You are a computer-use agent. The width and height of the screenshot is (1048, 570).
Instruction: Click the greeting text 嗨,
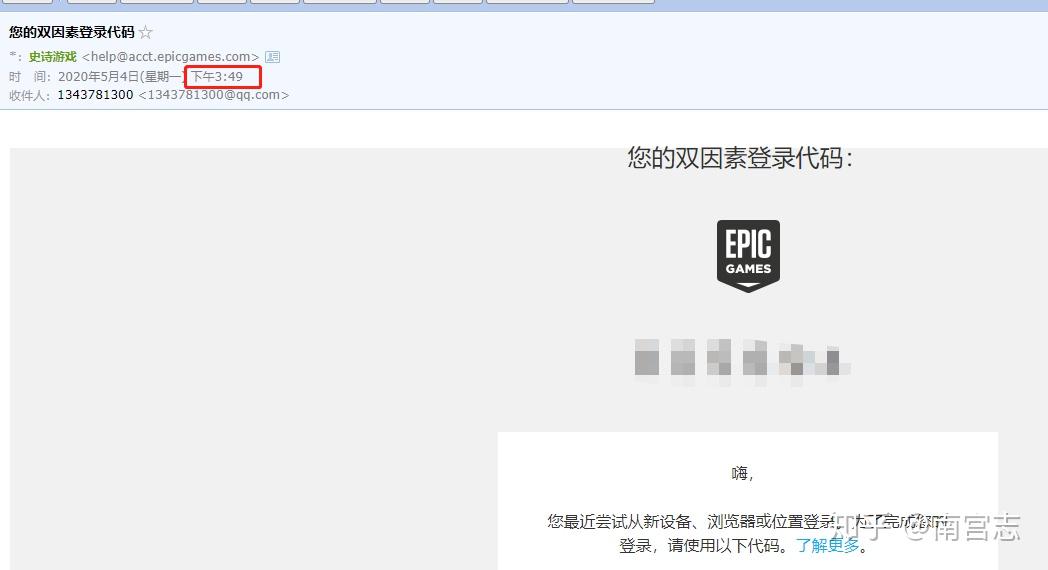point(742,474)
